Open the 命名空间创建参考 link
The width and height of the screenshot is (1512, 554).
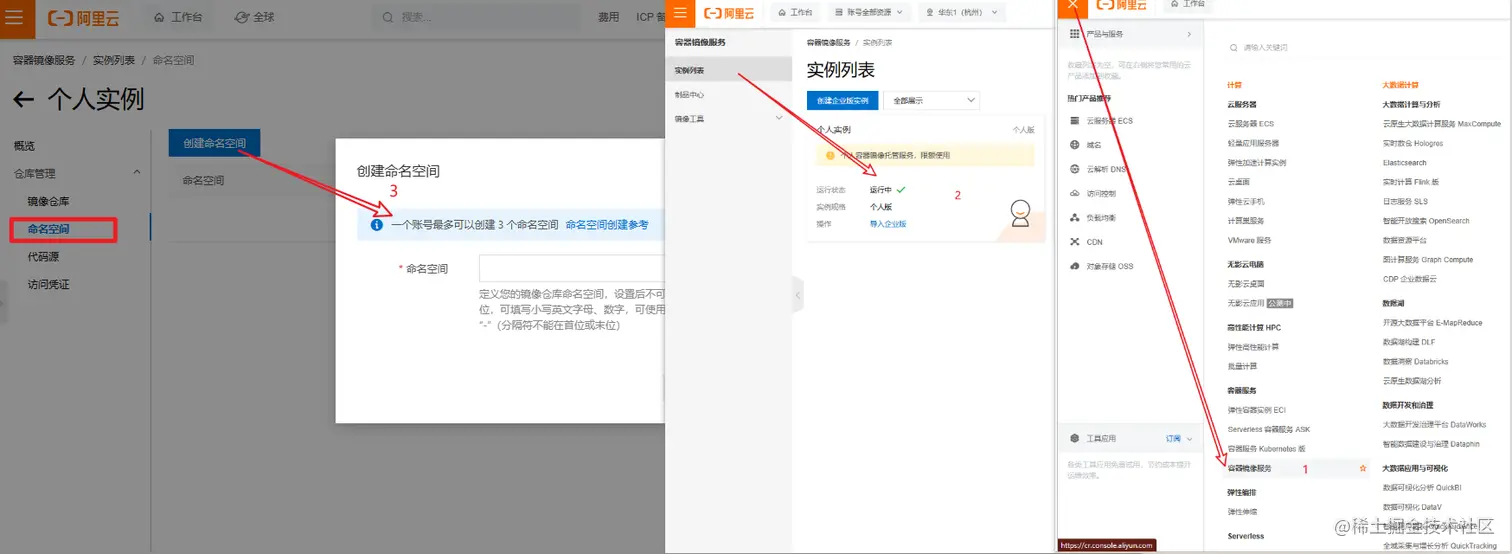(x=607, y=225)
